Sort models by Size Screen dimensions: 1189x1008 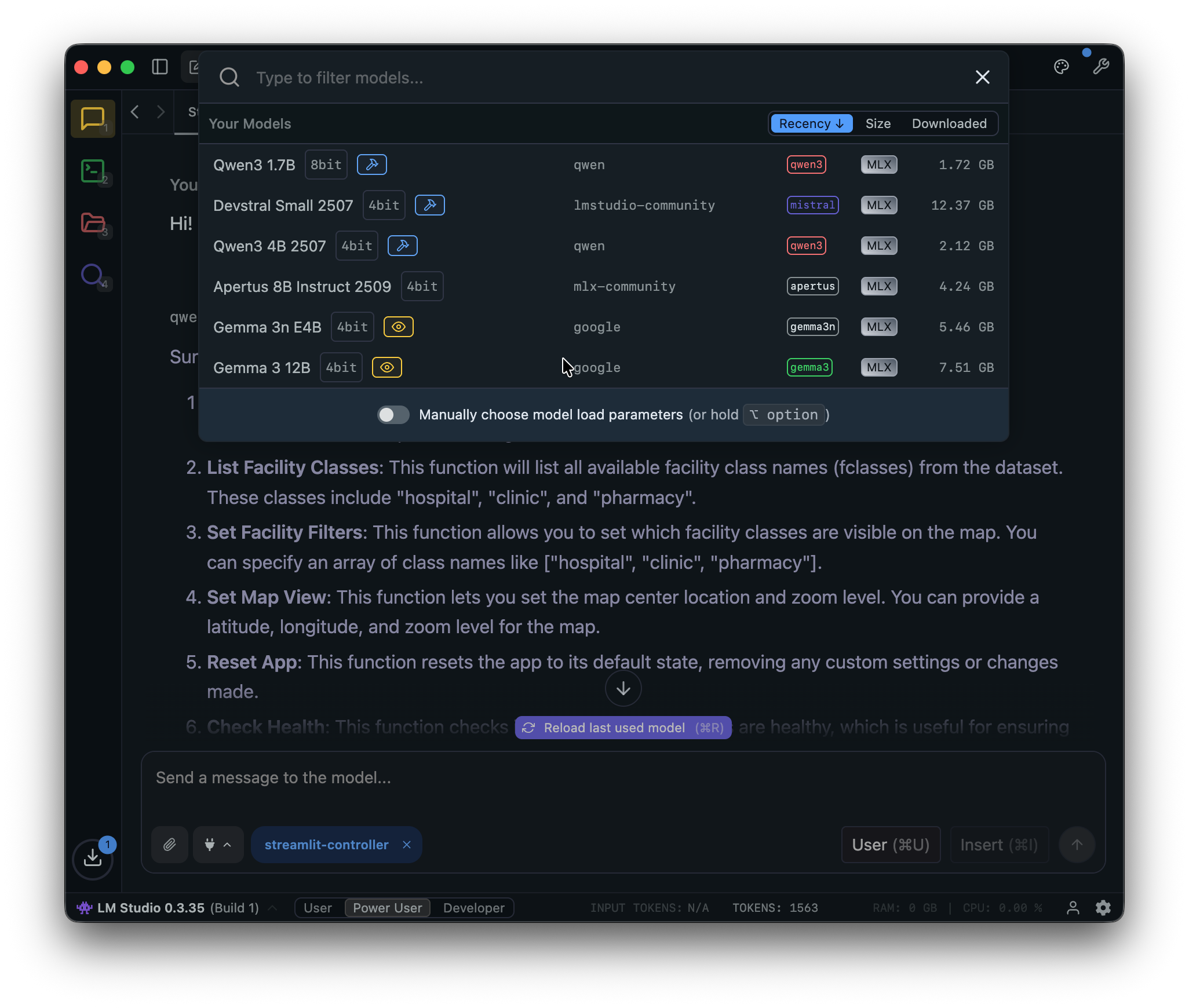pyautogui.click(x=878, y=123)
